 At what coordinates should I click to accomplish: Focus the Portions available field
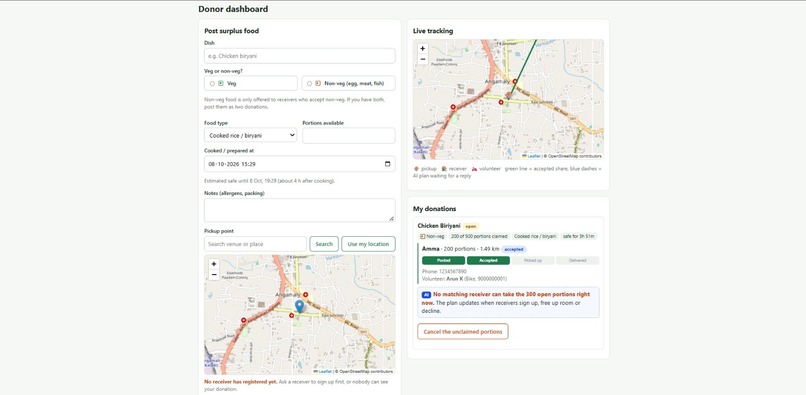(349, 135)
